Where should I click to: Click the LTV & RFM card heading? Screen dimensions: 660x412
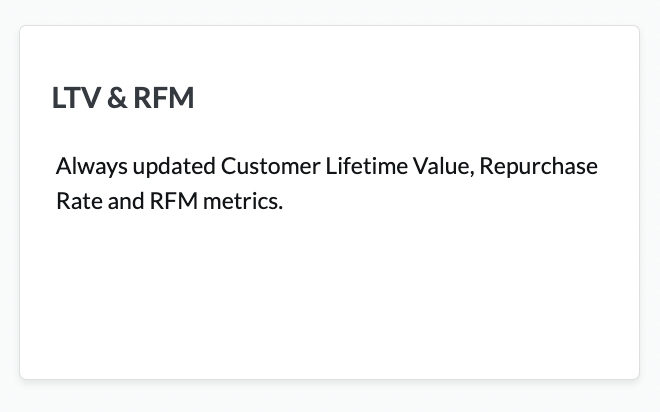[123, 99]
